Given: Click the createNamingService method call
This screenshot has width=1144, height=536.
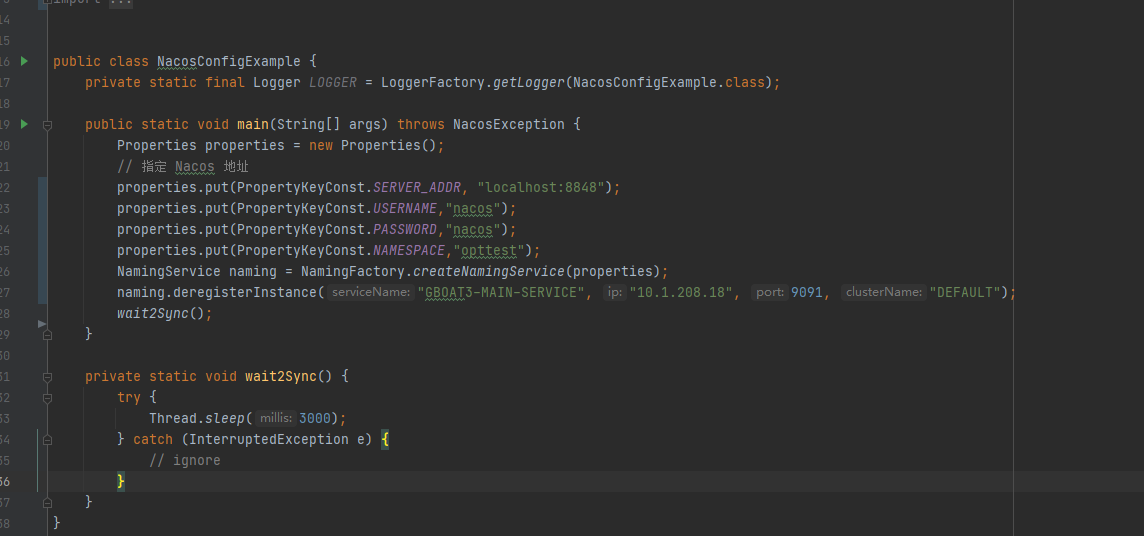Looking at the screenshot, I should point(489,271).
